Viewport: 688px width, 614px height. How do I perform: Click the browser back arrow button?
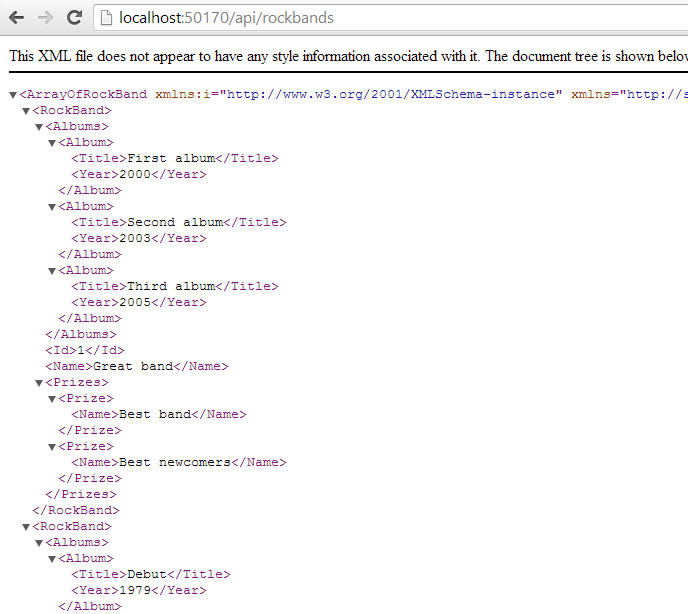[16, 18]
